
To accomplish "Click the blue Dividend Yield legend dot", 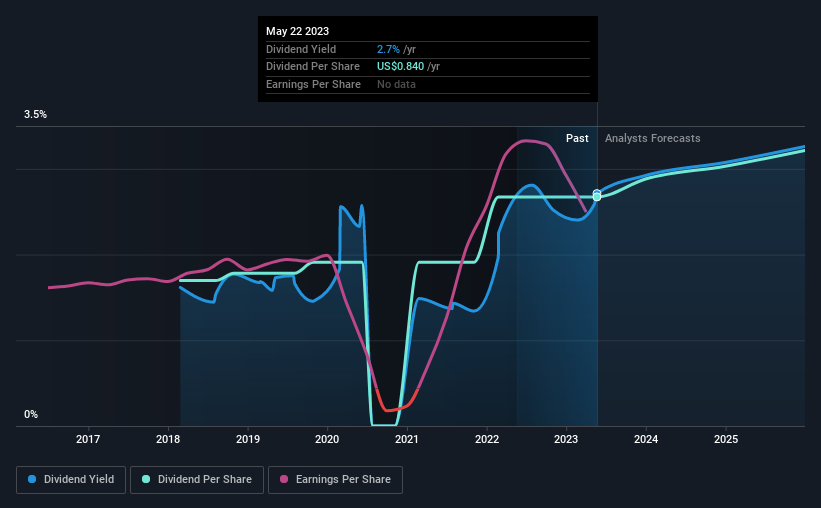I will [32, 479].
